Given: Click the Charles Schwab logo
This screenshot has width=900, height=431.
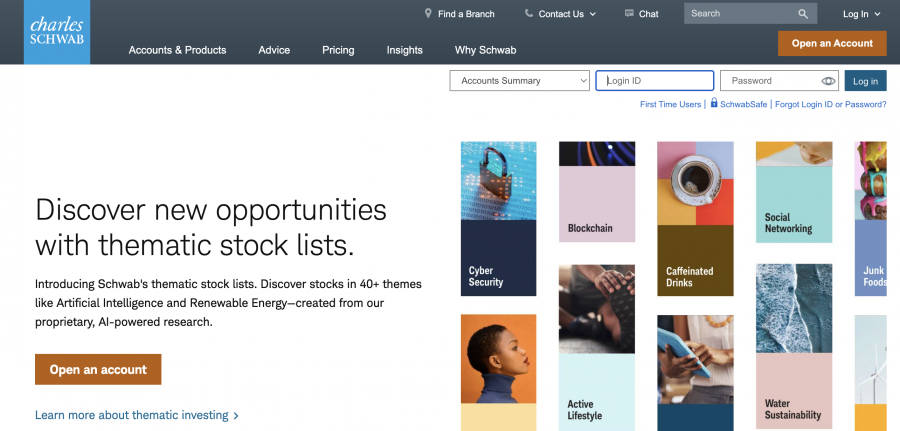Looking at the screenshot, I should 56,32.
